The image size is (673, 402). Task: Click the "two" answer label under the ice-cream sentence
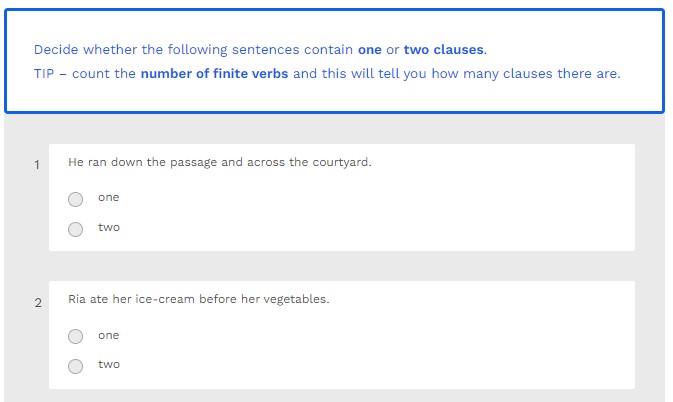108,365
